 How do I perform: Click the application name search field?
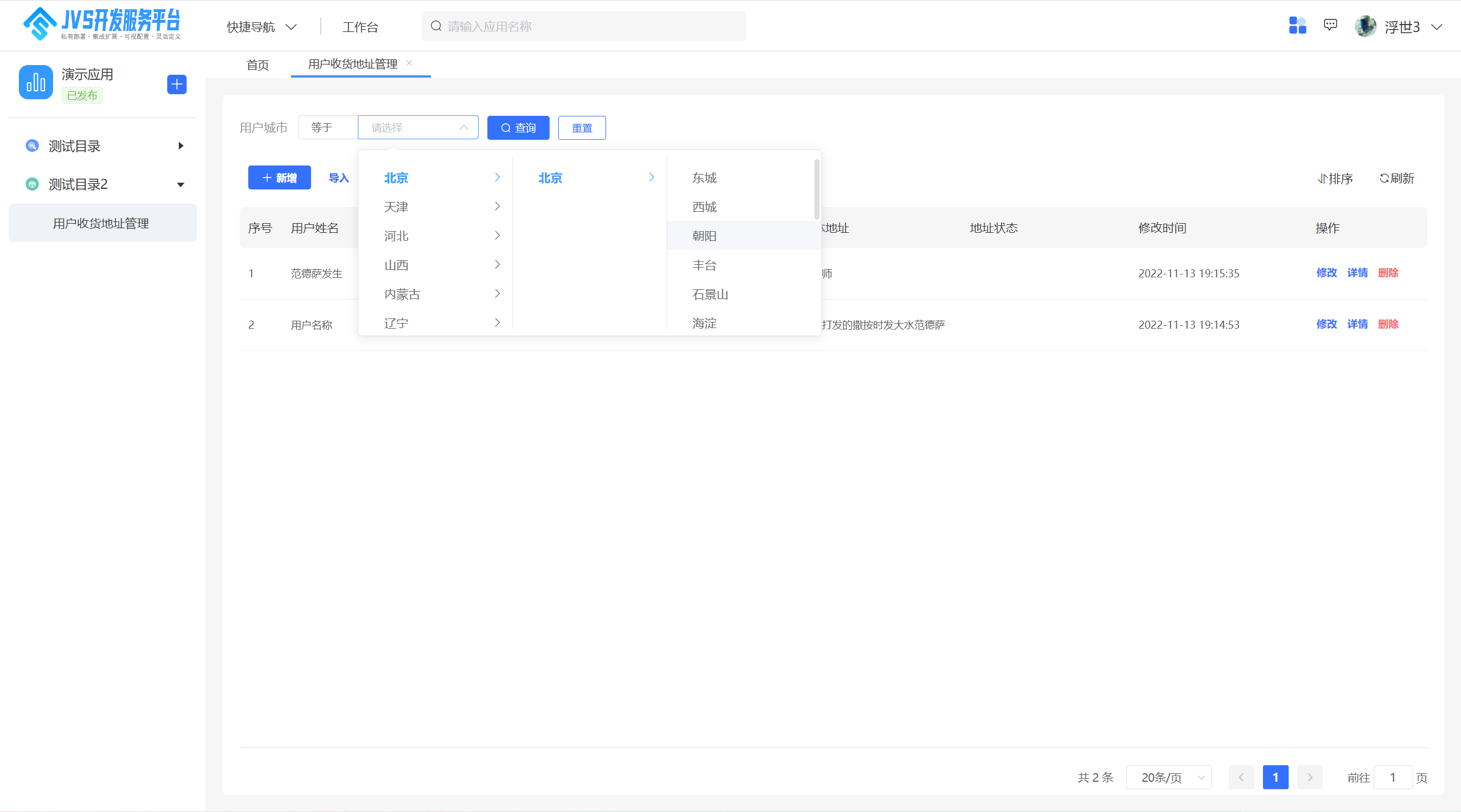[583, 26]
